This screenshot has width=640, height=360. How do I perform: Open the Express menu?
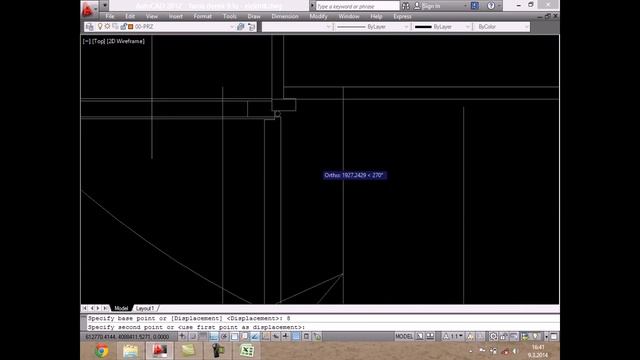402,16
